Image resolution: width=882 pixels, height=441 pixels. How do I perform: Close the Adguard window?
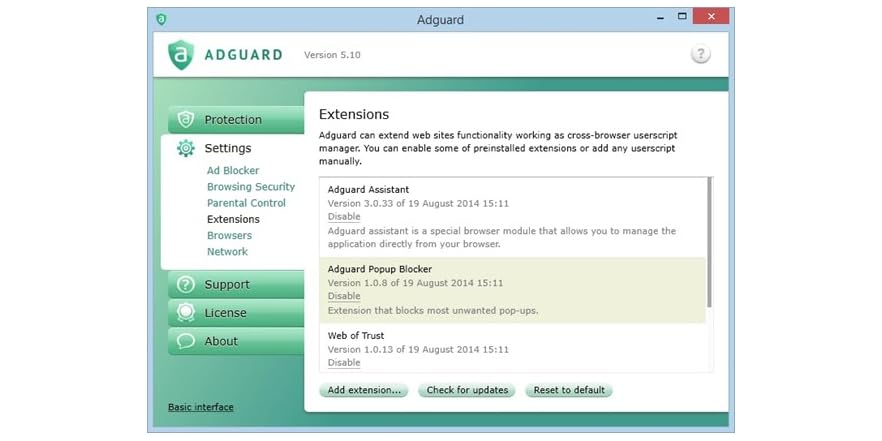(711, 16)
